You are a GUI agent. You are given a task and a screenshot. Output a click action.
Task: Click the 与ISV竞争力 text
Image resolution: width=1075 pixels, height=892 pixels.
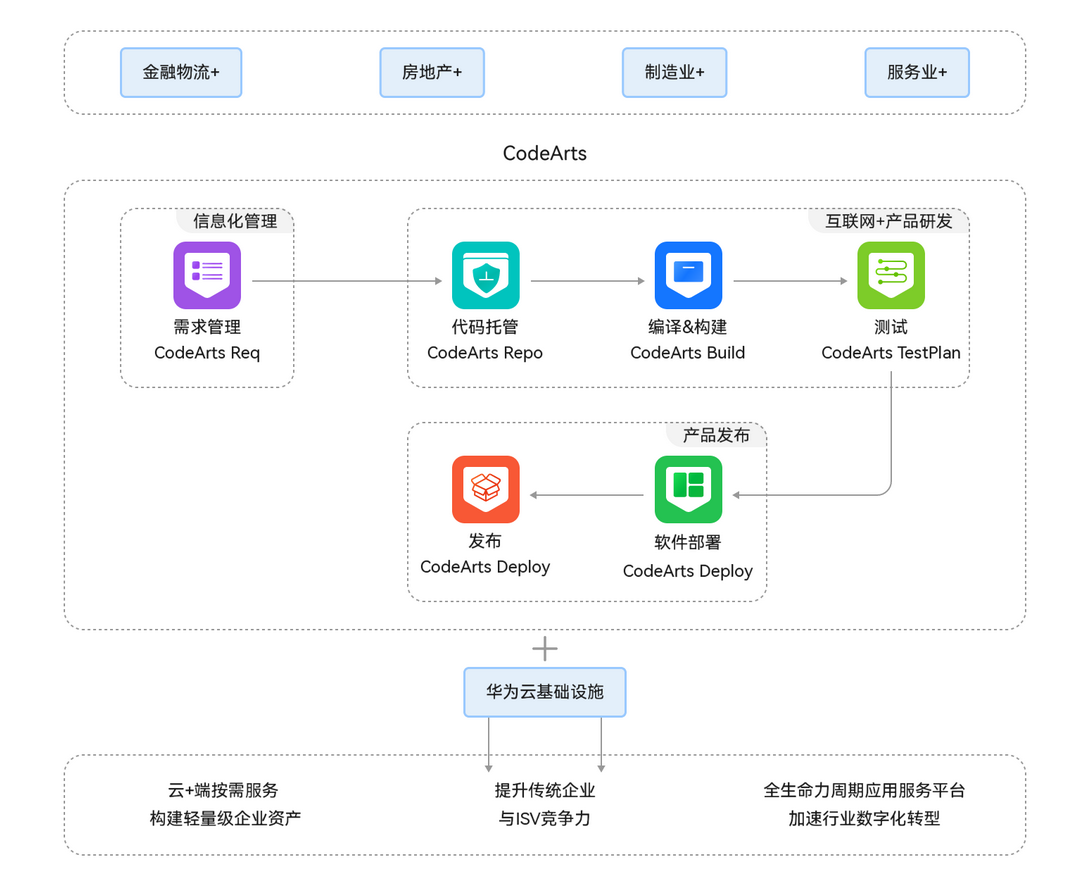click(x=544, y=819)
